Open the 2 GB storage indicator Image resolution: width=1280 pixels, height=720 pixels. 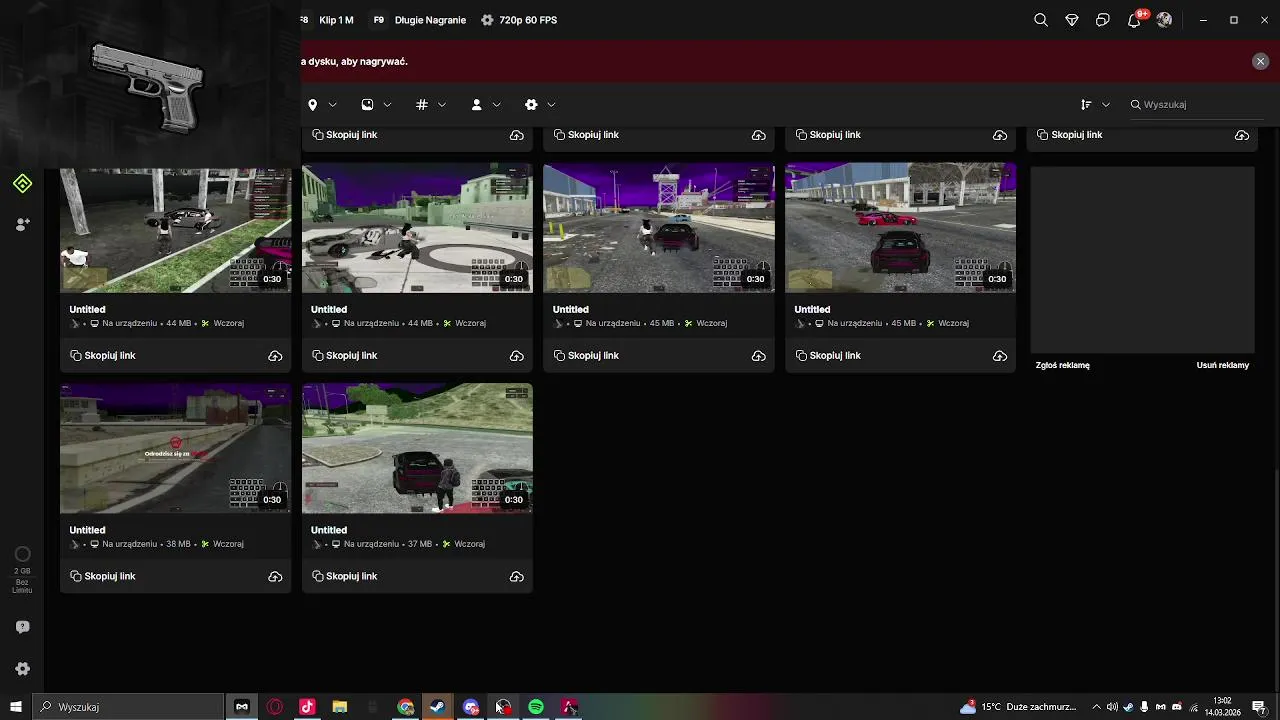[22, 570]
